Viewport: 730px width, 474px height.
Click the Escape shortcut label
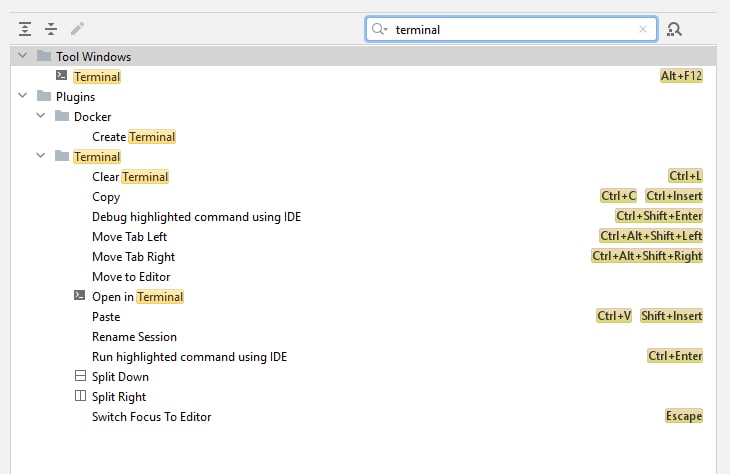683,416
